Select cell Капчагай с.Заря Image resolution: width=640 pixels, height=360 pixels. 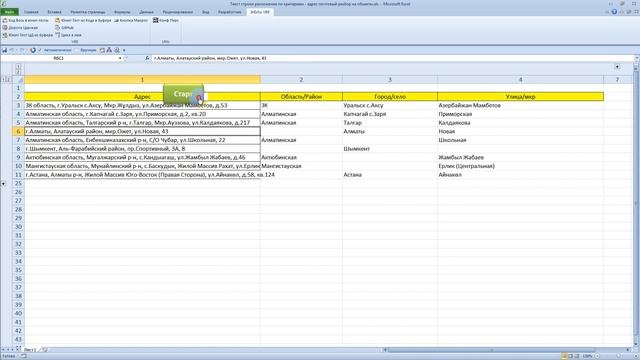[x=390, y=114]
